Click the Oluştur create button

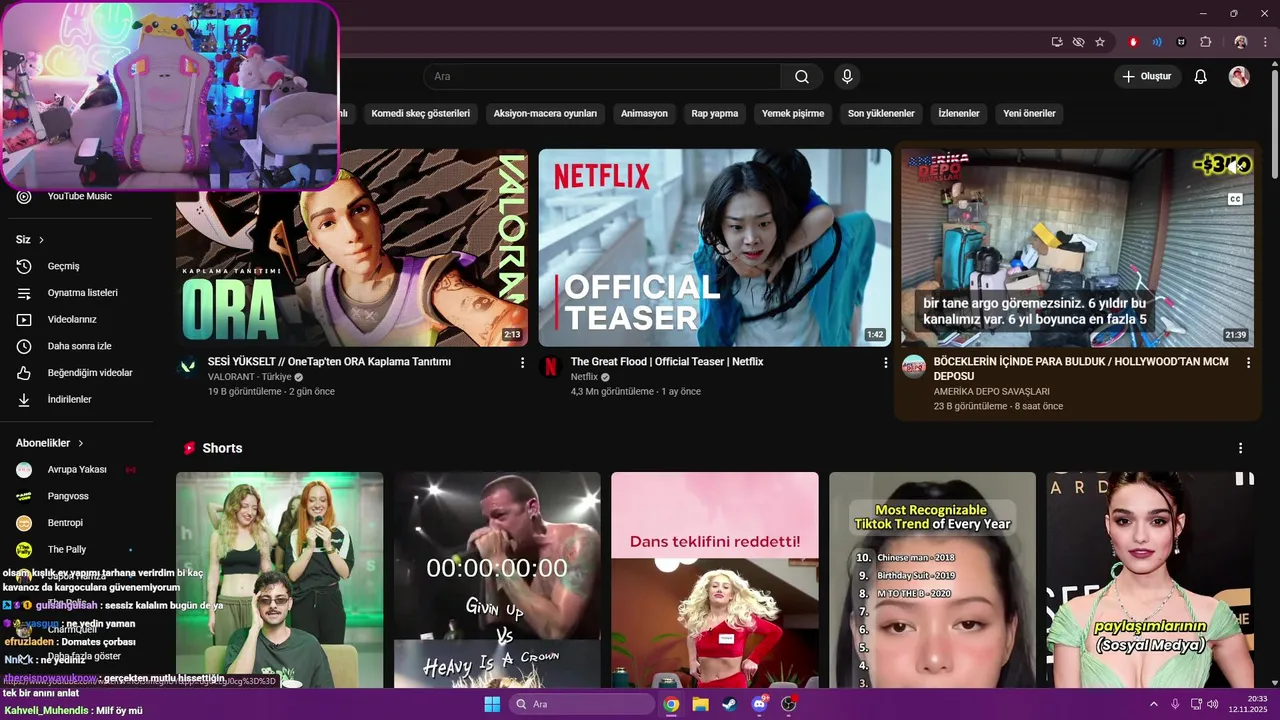click(1147, 77)
